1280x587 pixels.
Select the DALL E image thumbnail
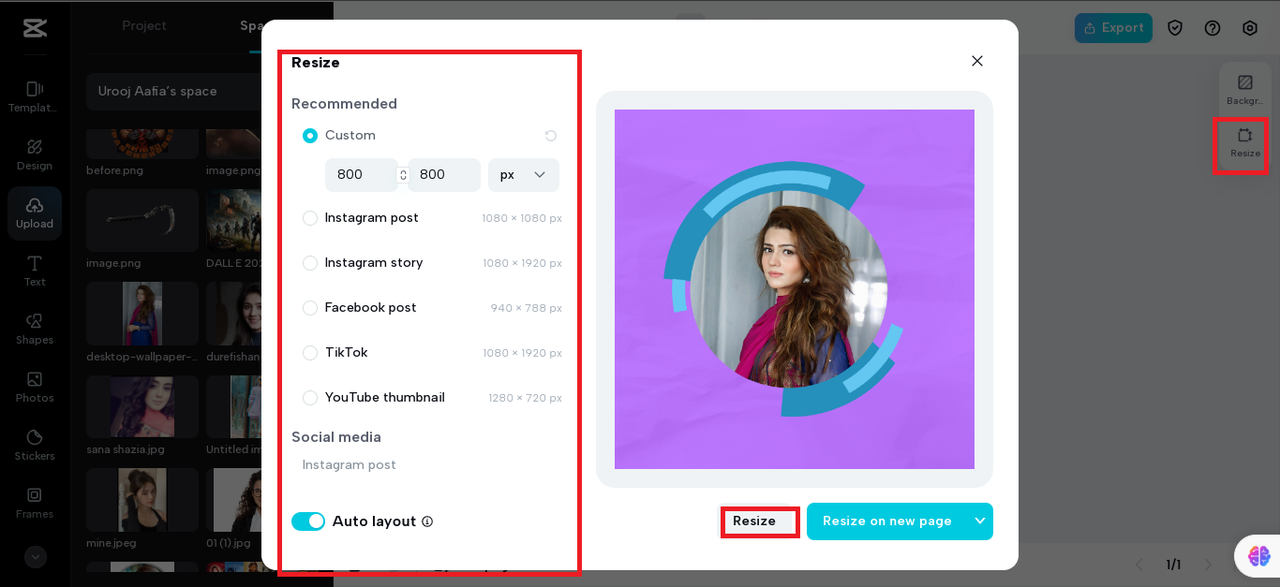(x=234, y=221)
